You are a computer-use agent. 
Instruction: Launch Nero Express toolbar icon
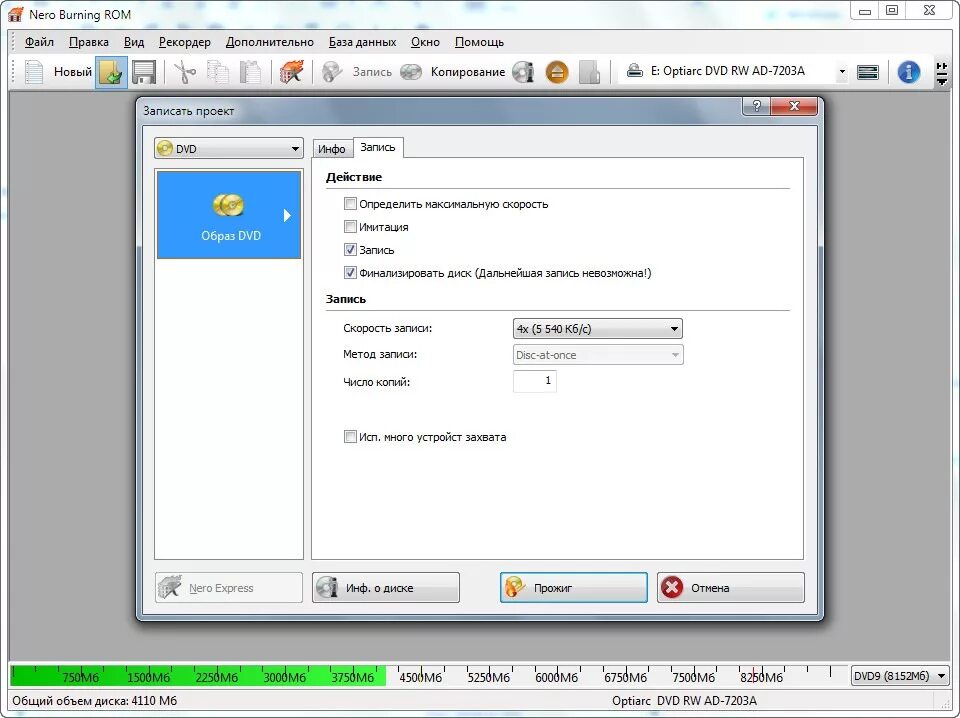pos(292,72)
